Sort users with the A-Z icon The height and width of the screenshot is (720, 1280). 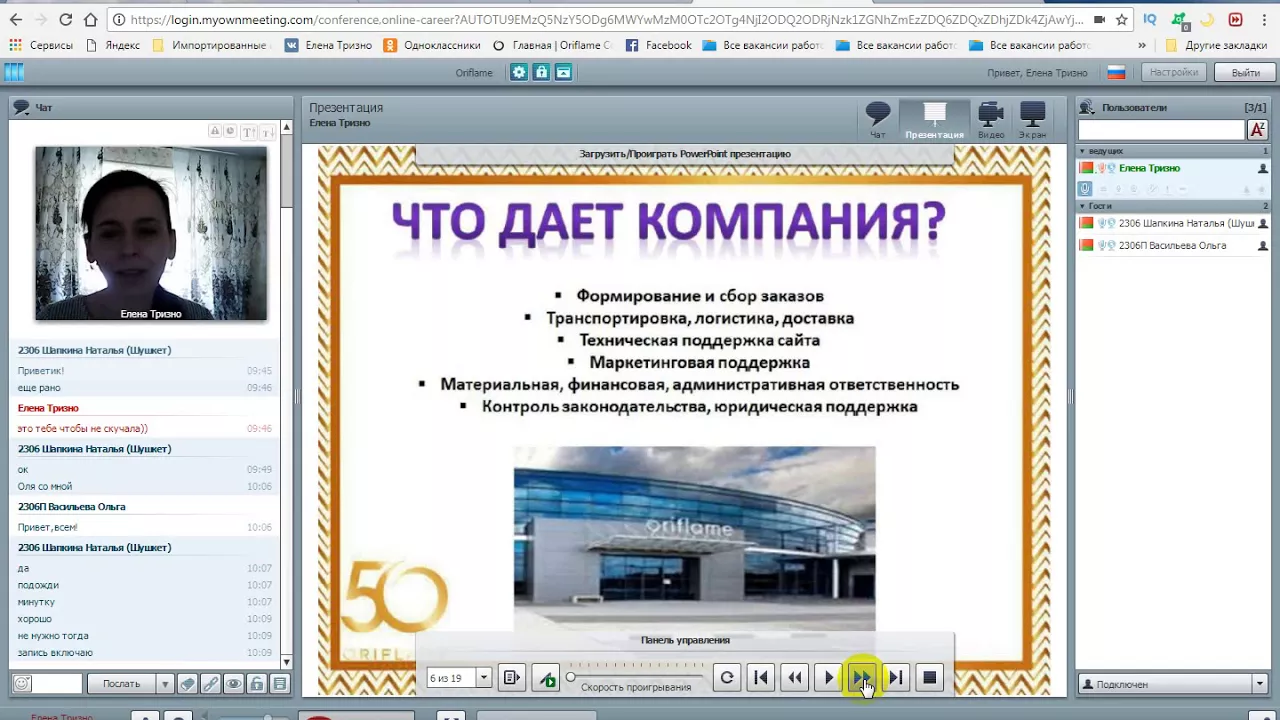pos(1258,130)
